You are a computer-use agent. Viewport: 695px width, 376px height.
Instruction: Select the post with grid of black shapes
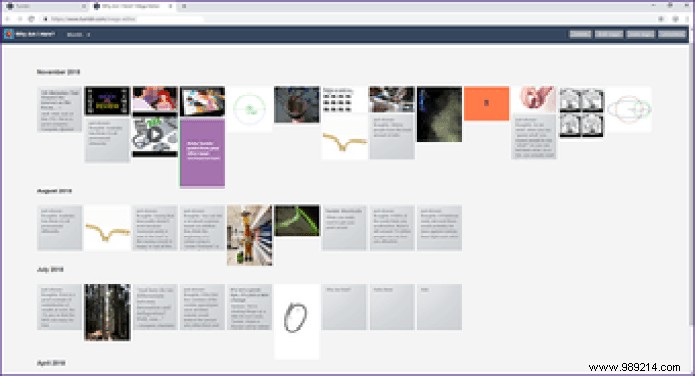(x=344, y=100)
